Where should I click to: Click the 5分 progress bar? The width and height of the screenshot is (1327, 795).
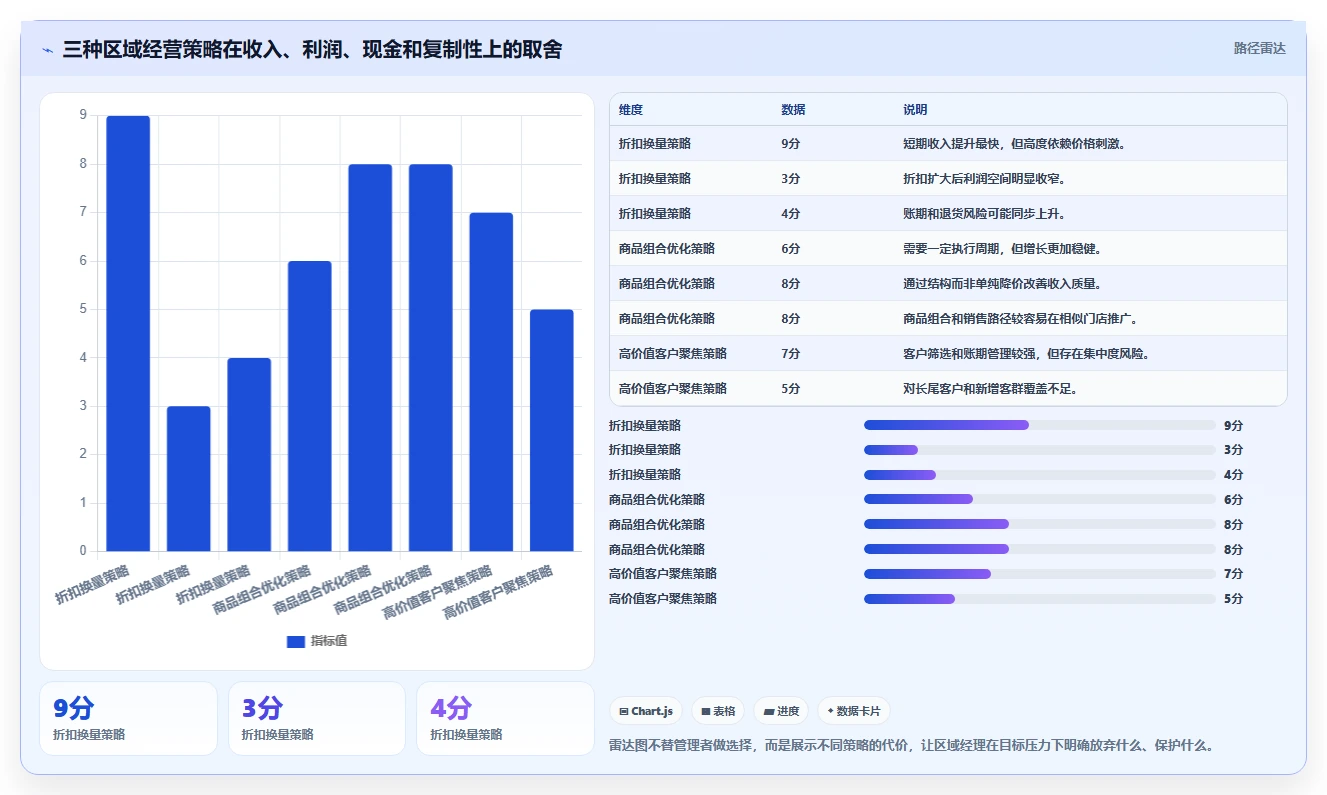click(1040, 599)
